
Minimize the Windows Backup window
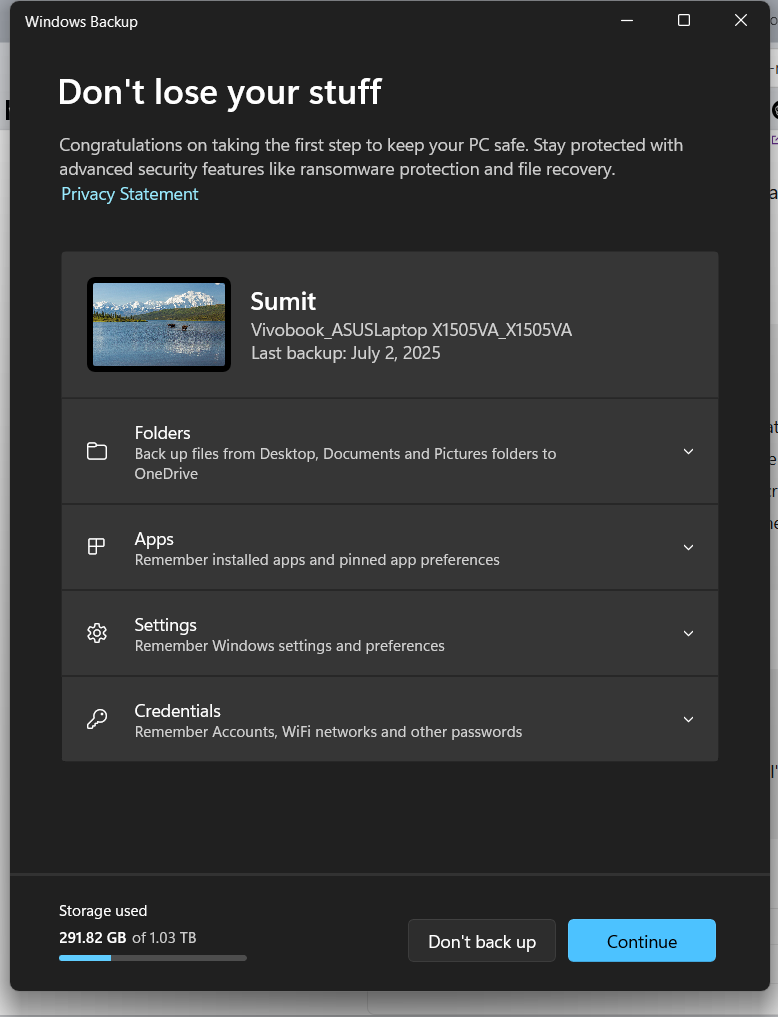click(627, 20)
